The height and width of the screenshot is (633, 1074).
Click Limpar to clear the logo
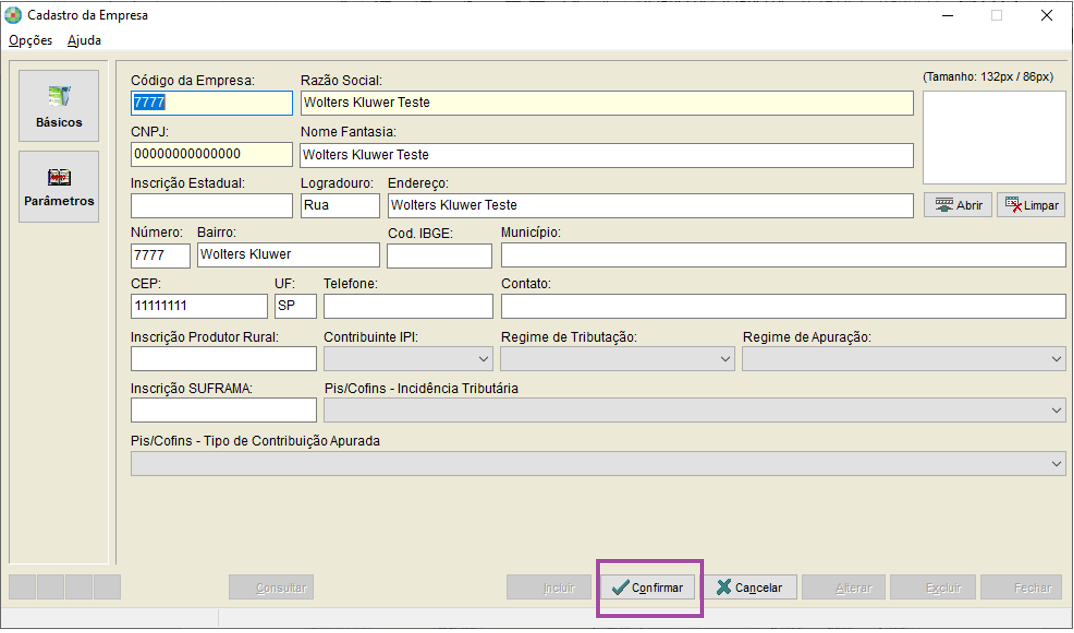click(1031, 205)
